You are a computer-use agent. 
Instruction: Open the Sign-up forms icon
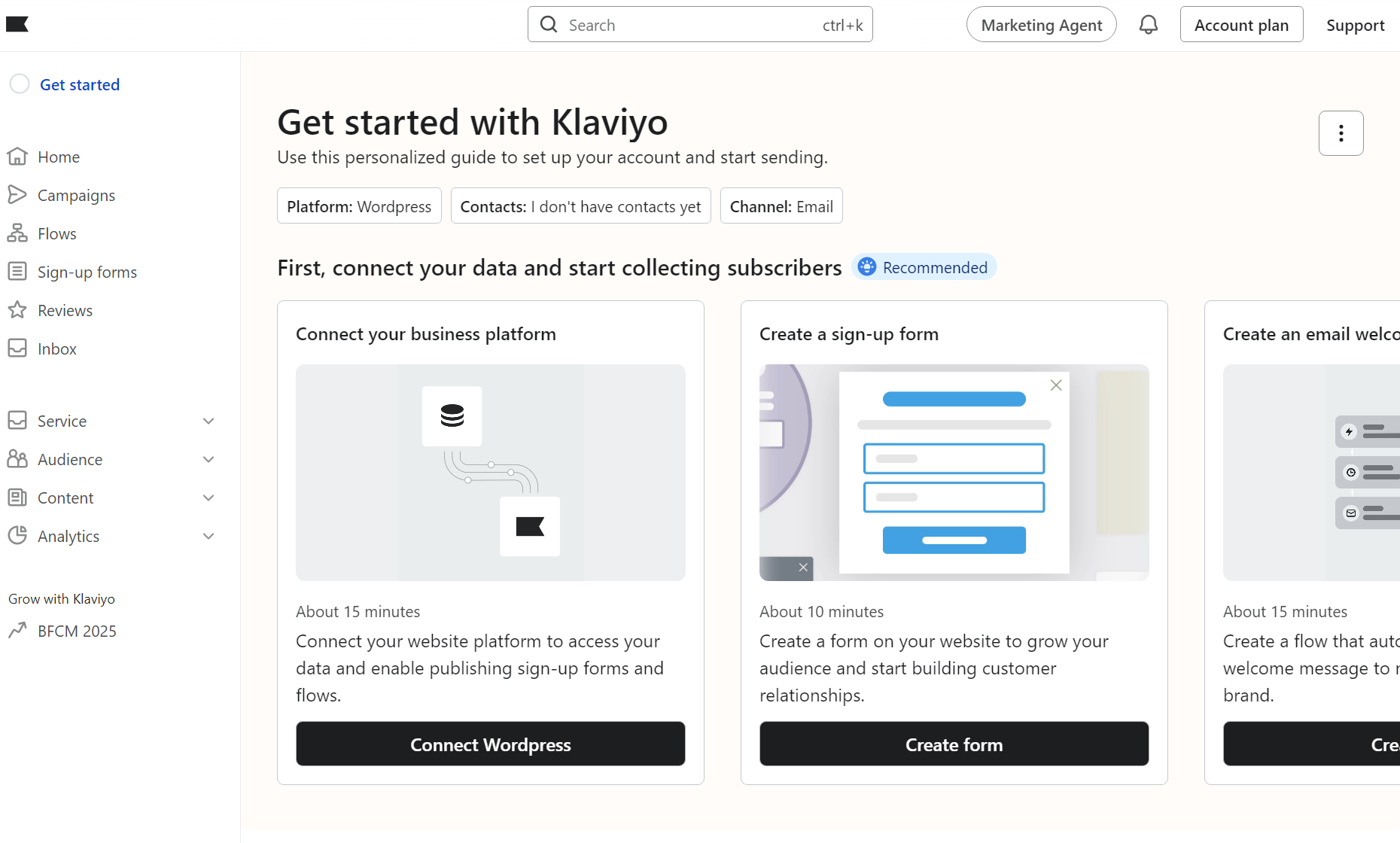[19, 272]
